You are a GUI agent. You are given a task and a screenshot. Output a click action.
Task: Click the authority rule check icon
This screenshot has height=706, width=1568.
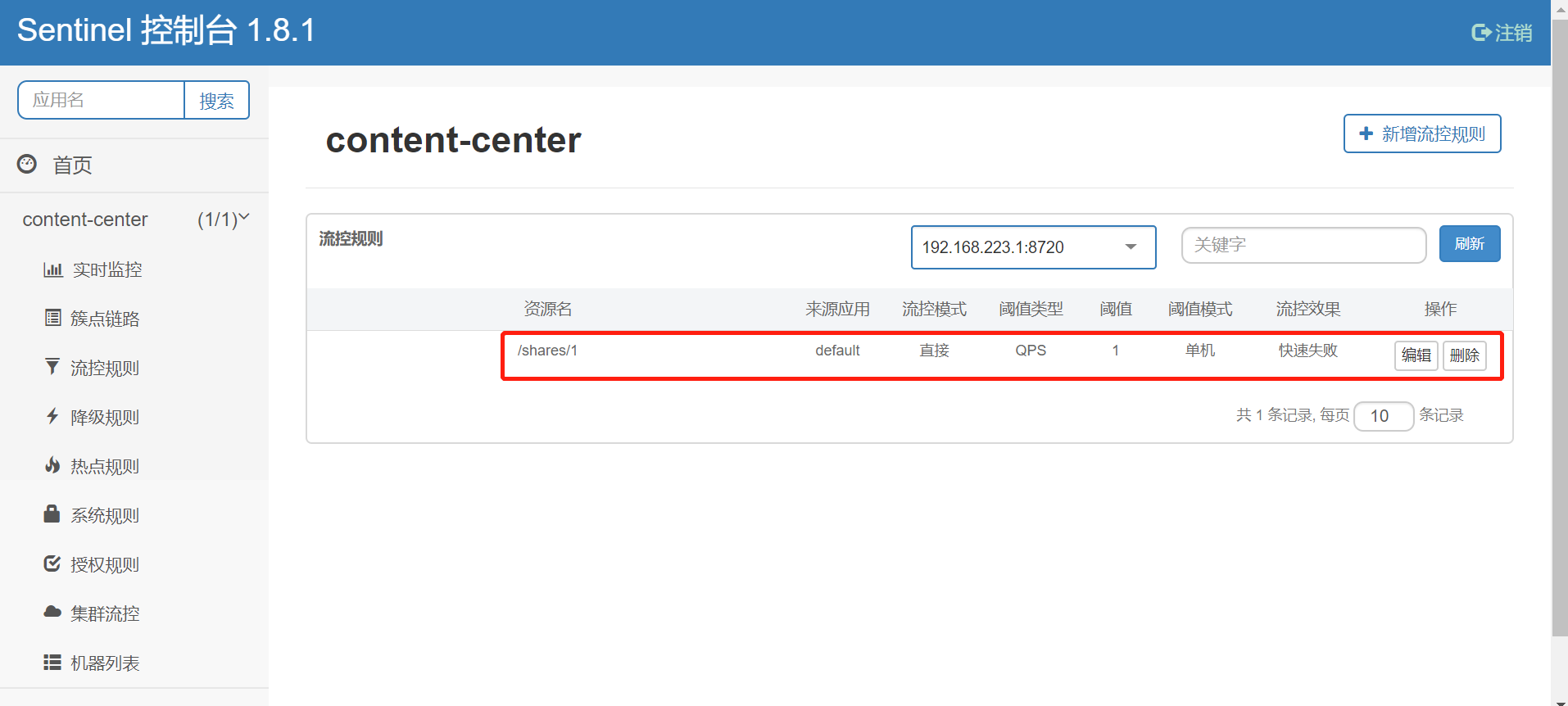52,563
